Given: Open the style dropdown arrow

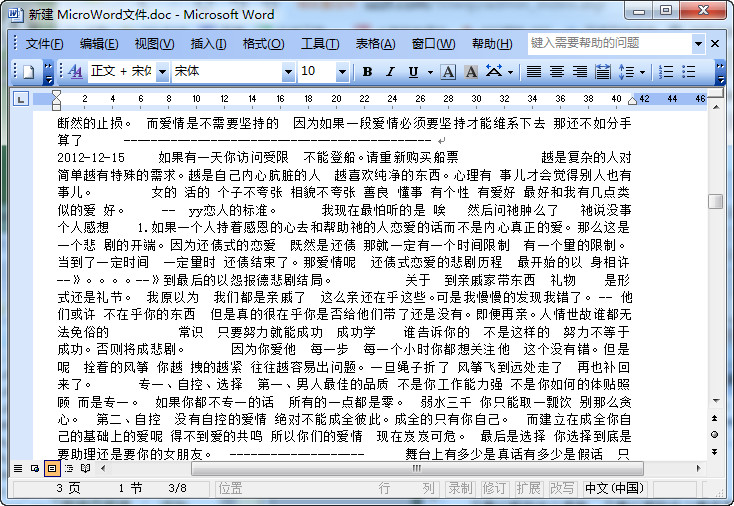Looking at the screenshot, I should [162, 72].
